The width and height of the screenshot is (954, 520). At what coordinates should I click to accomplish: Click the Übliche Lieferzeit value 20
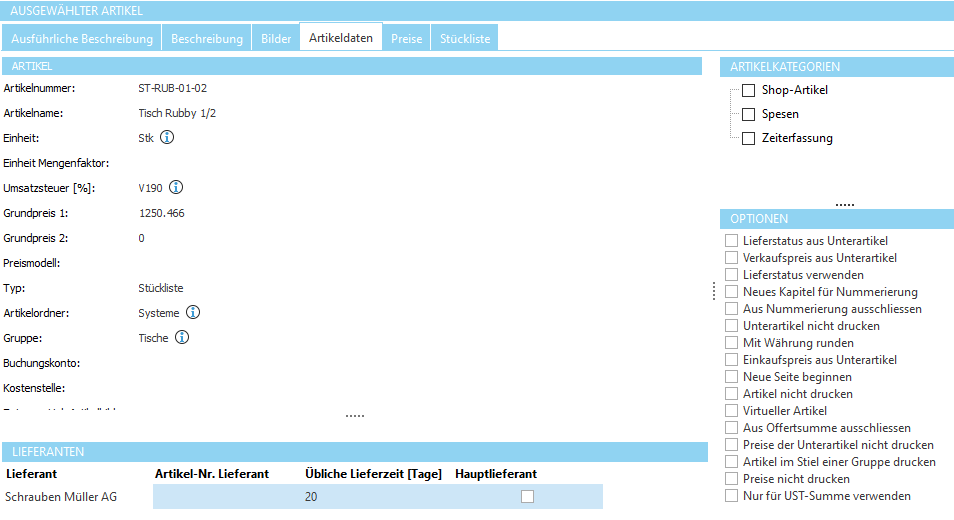[311, 496]
